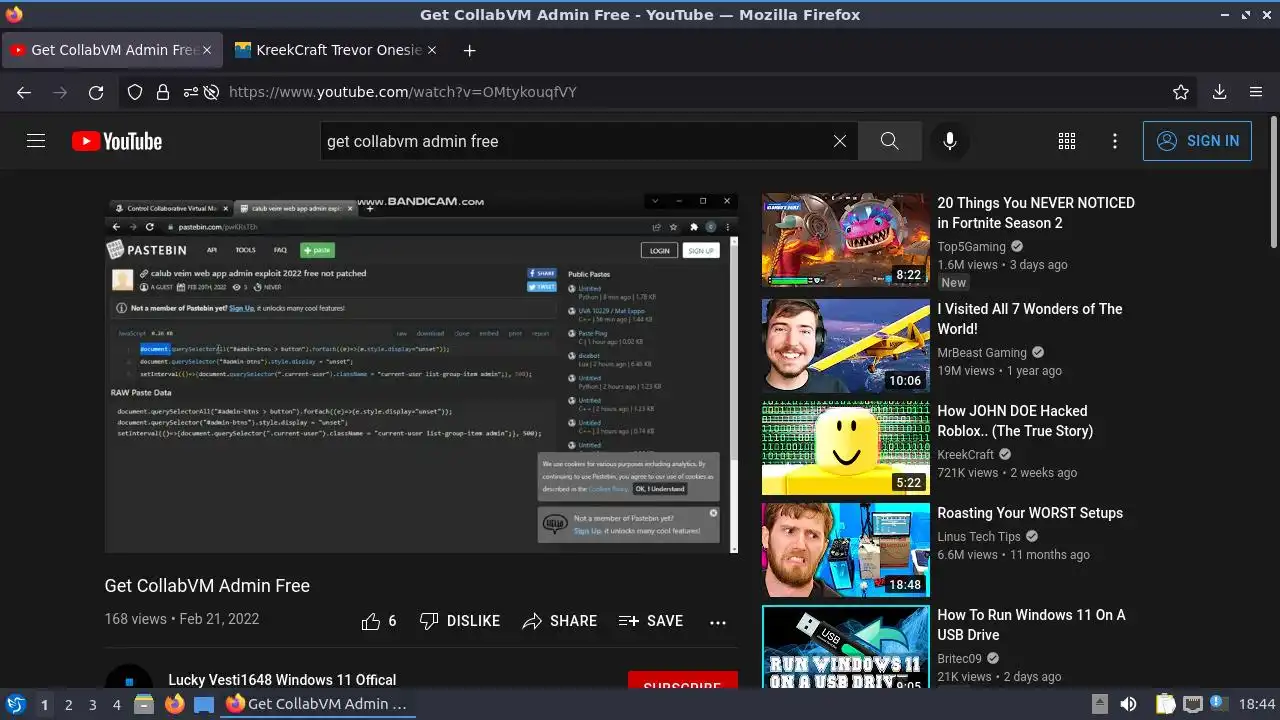Image resolution: width=1280 pixels, height=720 pixels.
Task: Open the Firefox hamburger application menu
Action: (x=1256, y=92)
